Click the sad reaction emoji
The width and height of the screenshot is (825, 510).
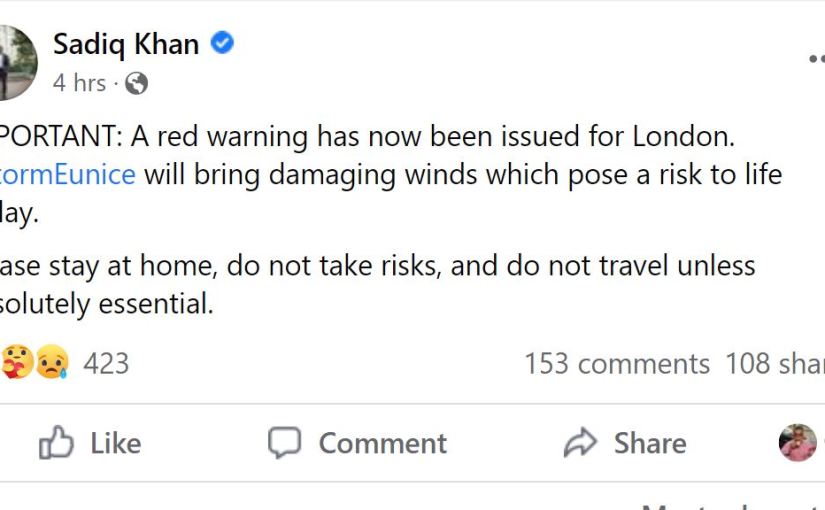click(x=51, y=362)
